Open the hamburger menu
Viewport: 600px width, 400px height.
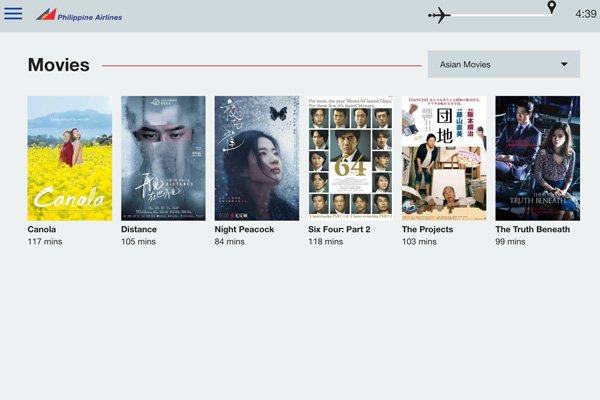click(x=13, y=13)
